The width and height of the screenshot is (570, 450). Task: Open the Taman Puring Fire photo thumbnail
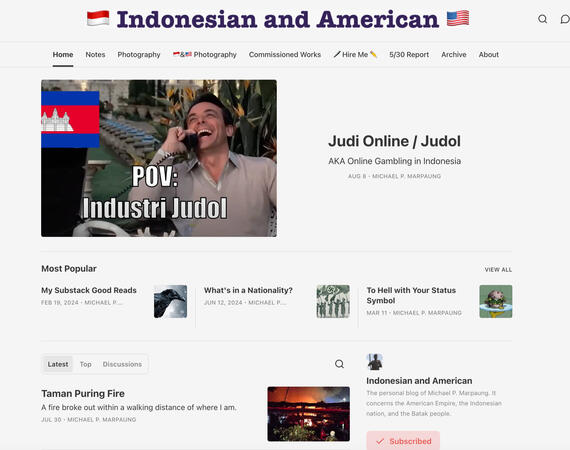pyautogui.click(x=309, y=414)
